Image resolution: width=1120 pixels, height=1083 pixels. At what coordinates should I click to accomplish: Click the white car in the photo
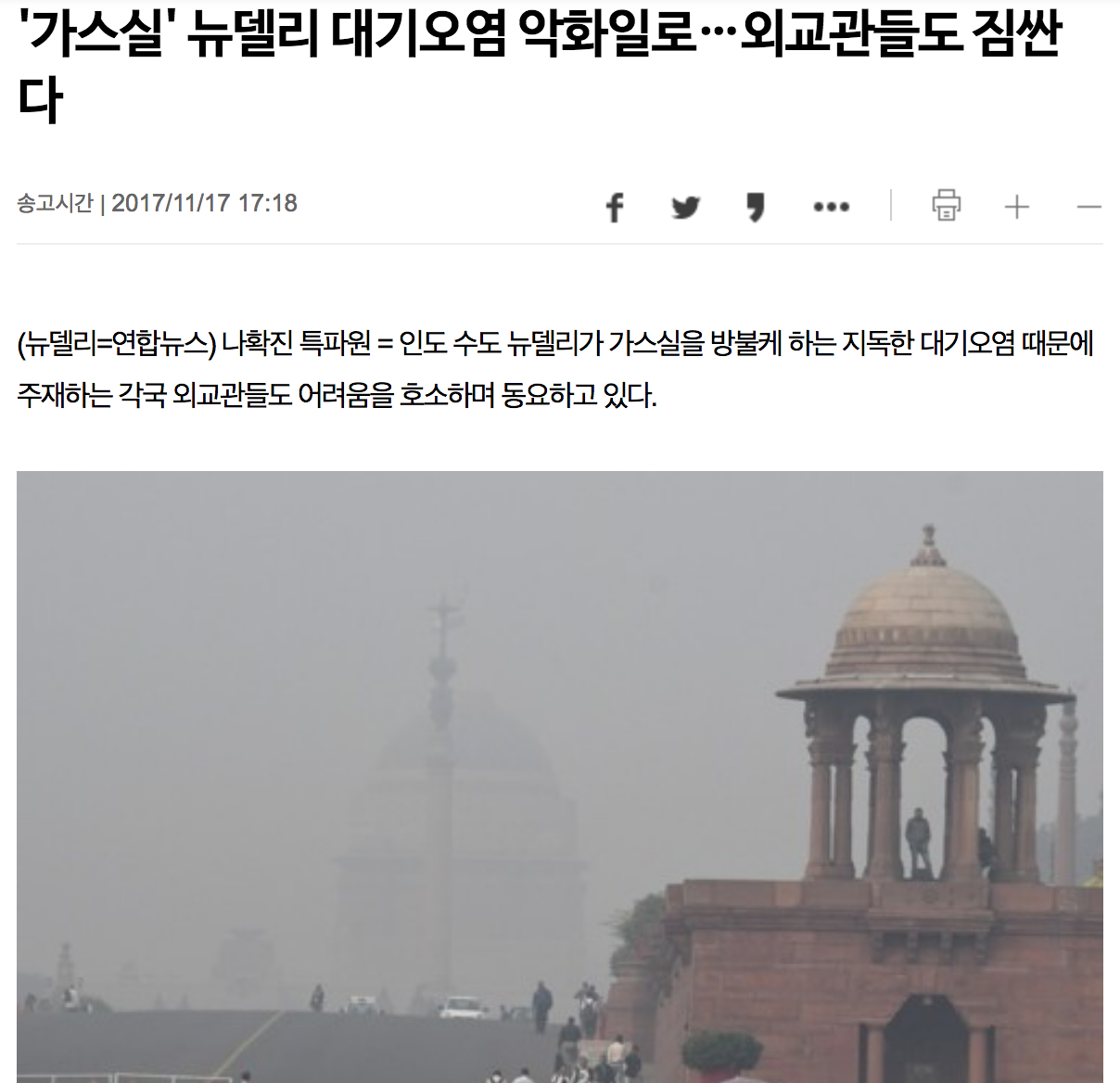[462, 1007]
